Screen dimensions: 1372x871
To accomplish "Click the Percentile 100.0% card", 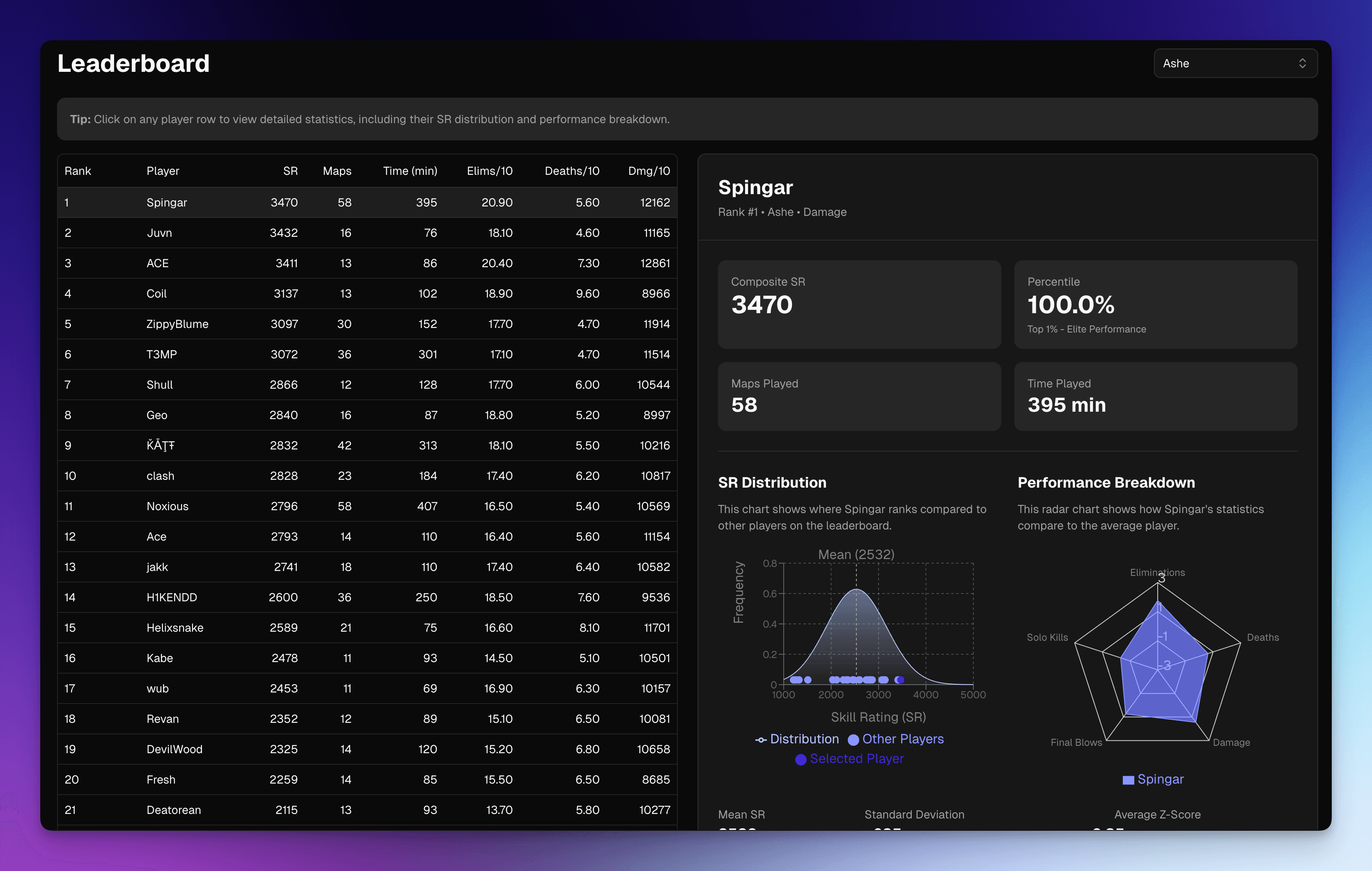I will pos(1156,305).
